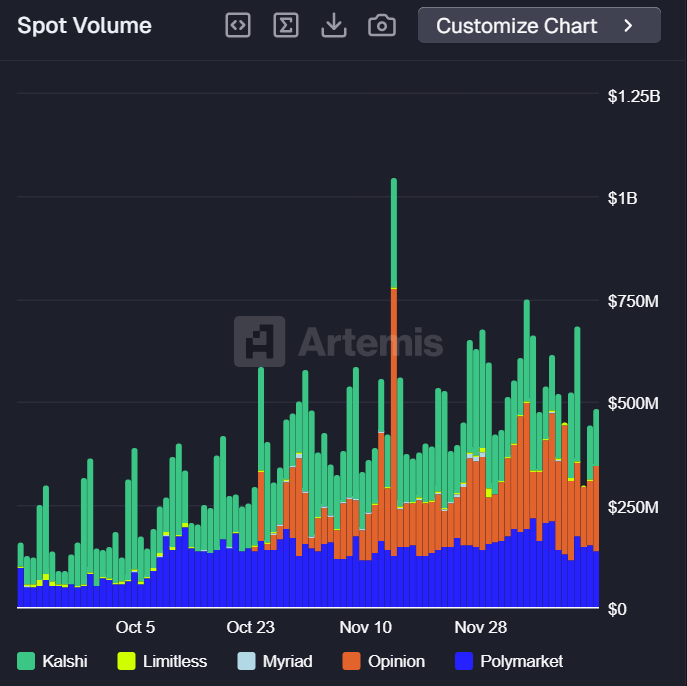Click the Spot Volume title
687x686 pixels.
pyautogui.click(x=85, y=26)
